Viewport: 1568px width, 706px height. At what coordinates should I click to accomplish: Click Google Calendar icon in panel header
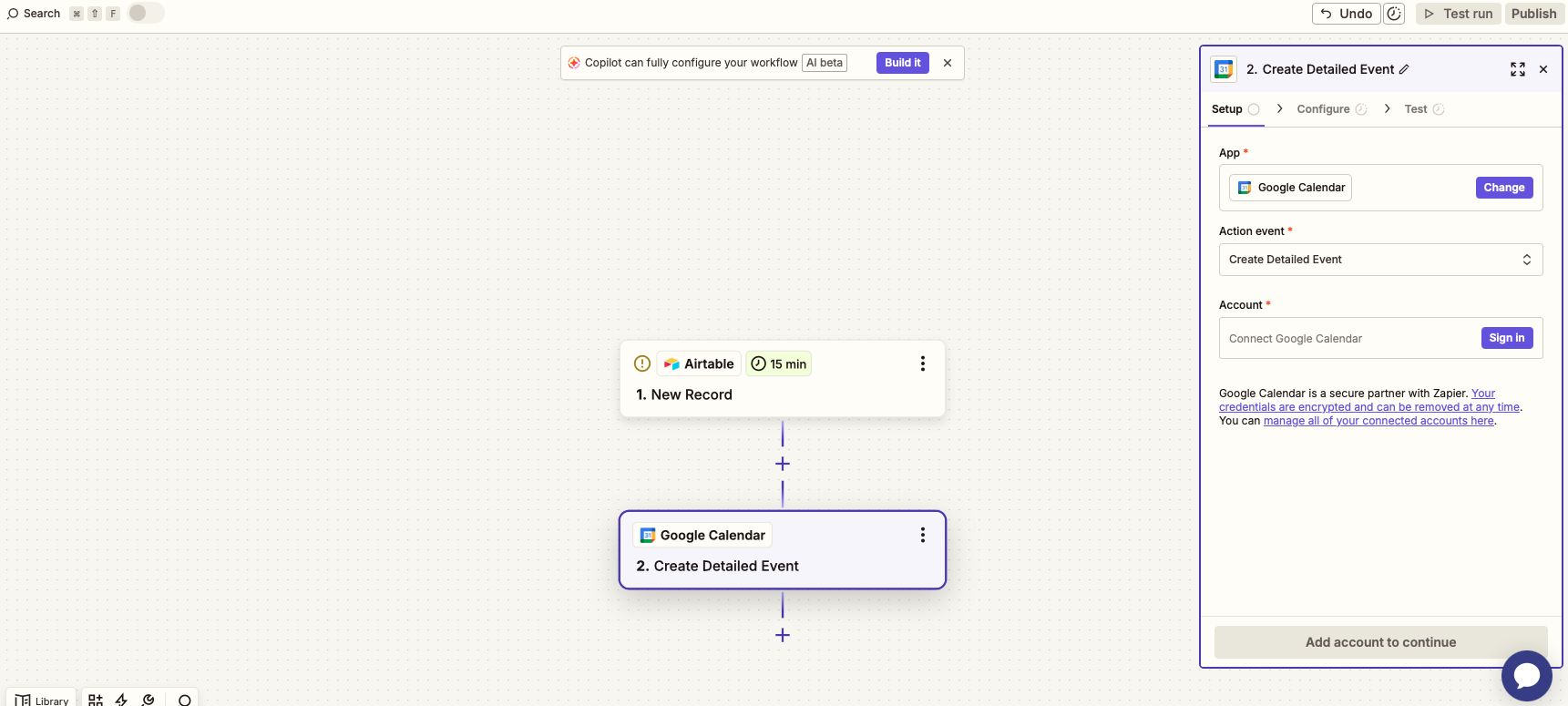click(1224, 69)
